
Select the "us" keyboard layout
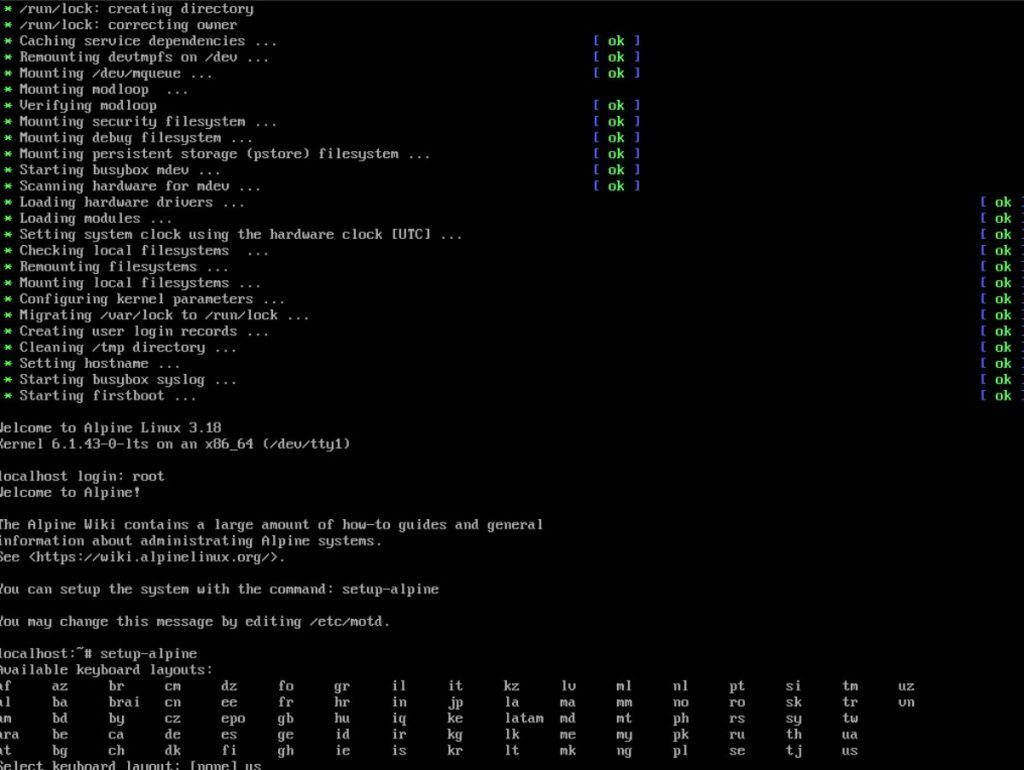pos(850,750)
